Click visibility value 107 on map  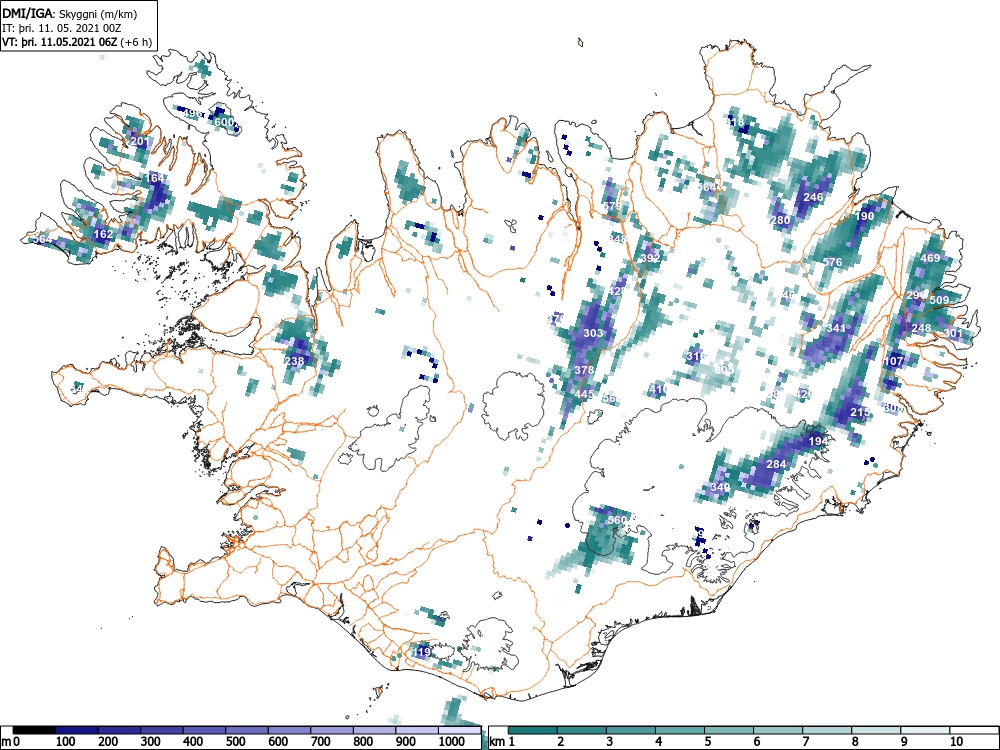[894, 361]
